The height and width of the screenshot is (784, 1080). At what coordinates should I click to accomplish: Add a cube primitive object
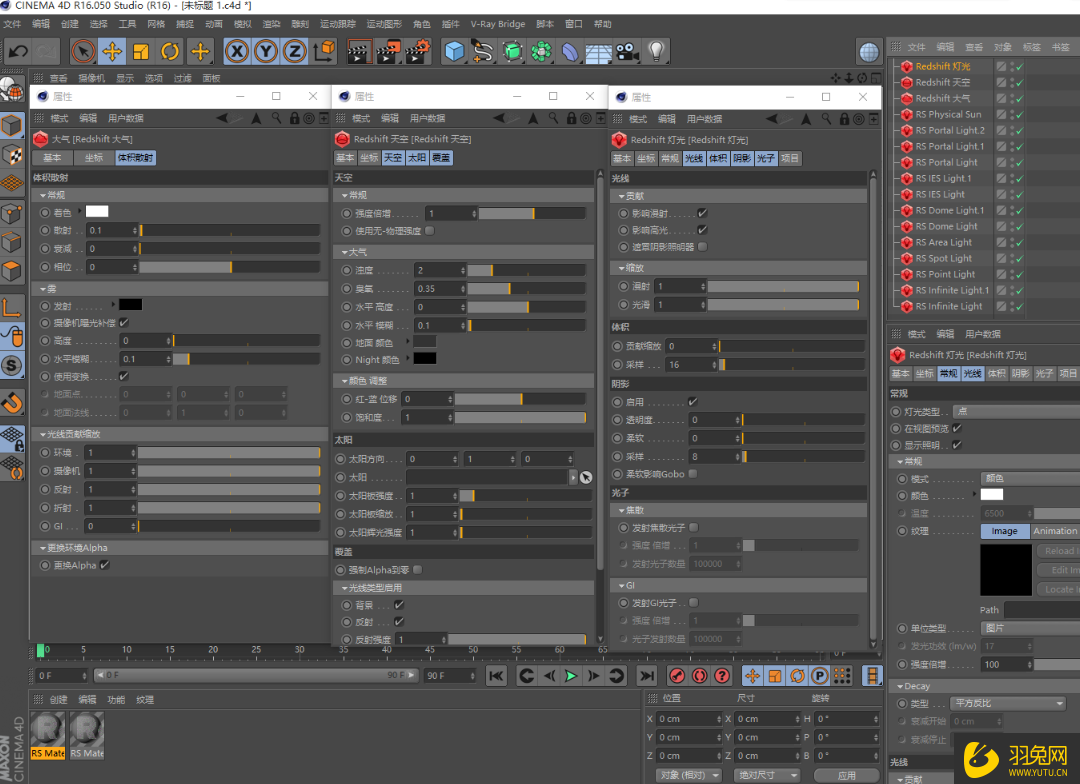pyautogui.click(x=454, y=52)
